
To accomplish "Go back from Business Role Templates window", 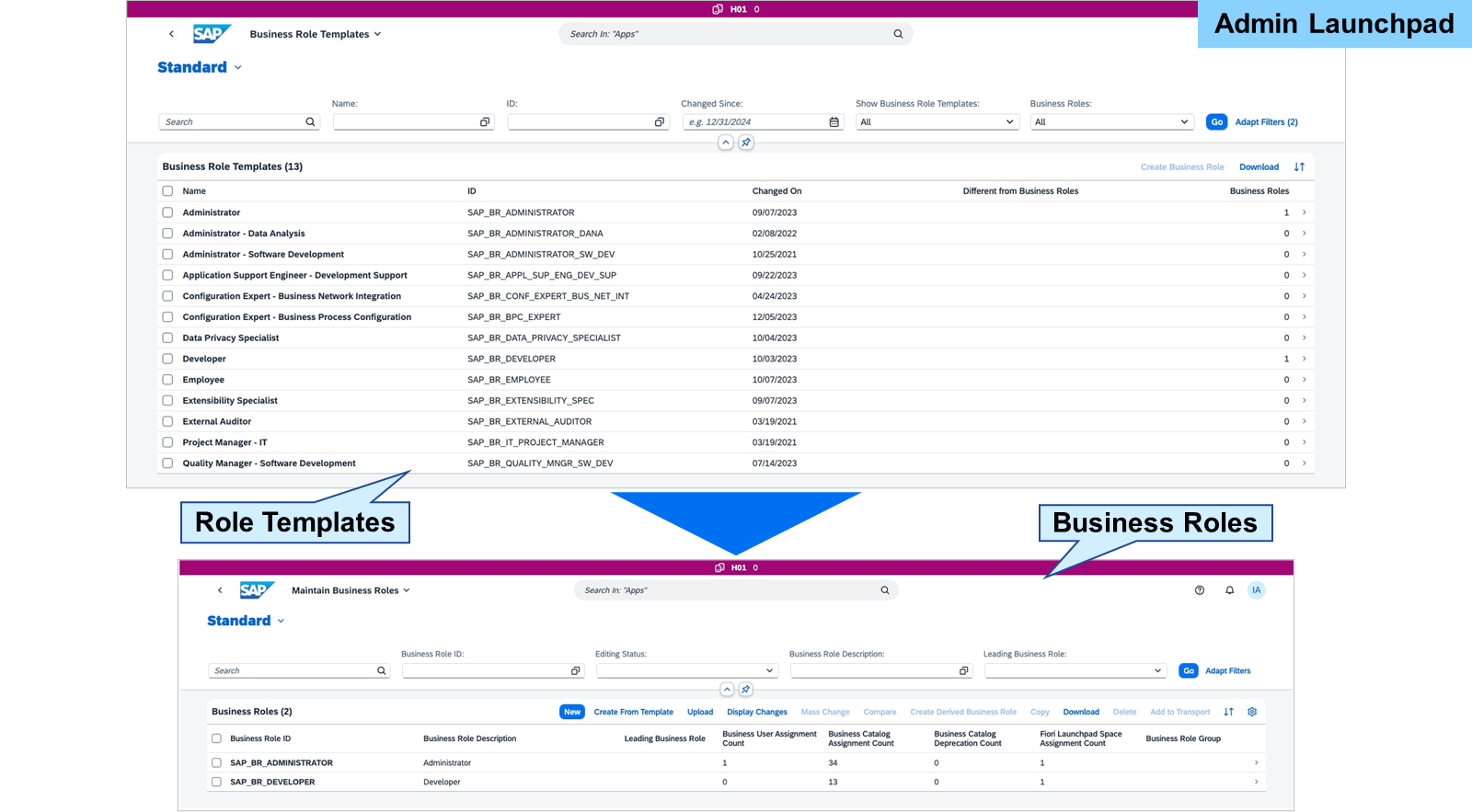I will tap(171, 34).
